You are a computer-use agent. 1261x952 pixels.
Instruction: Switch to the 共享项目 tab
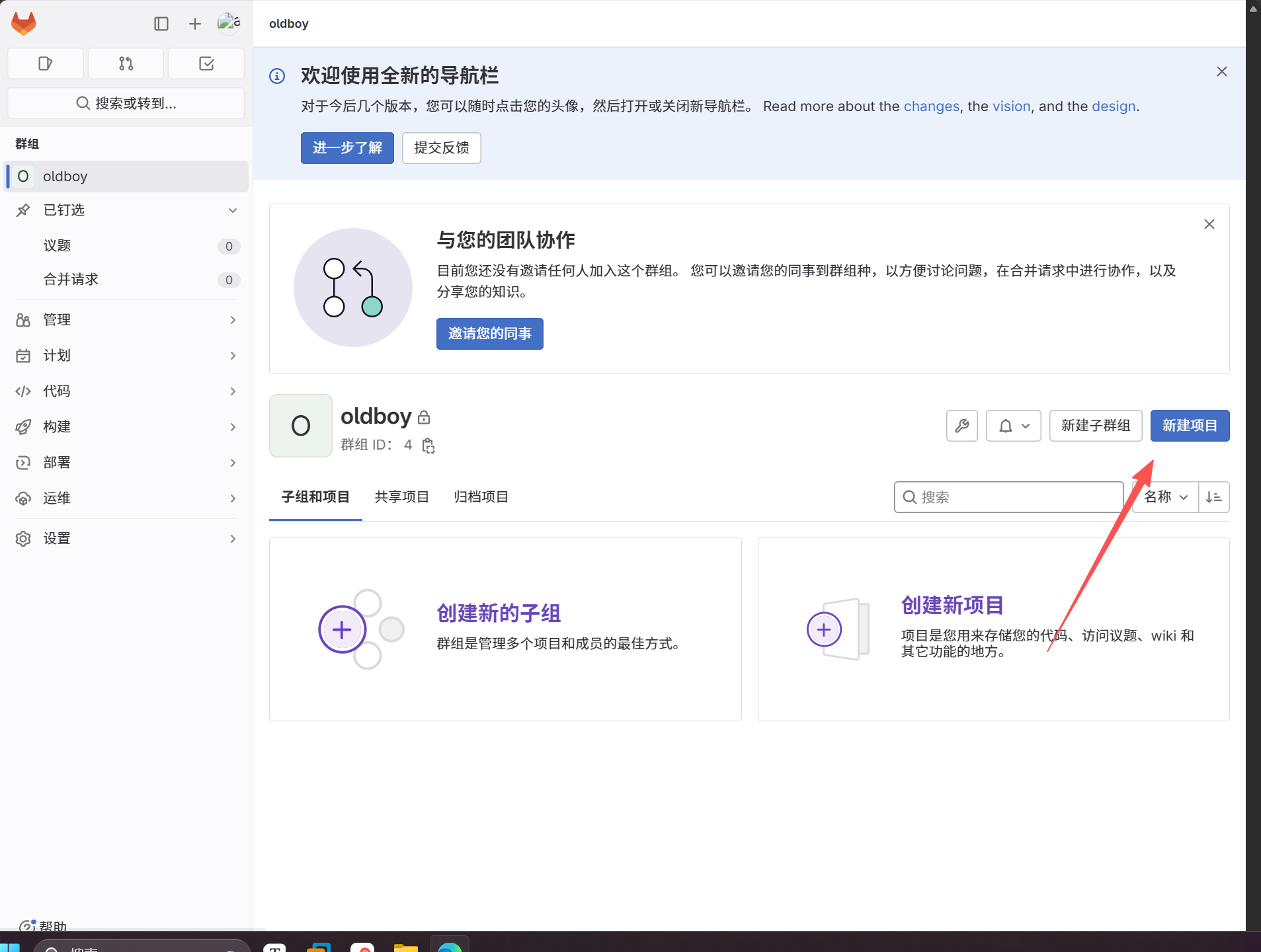click(x=402, y=497)
